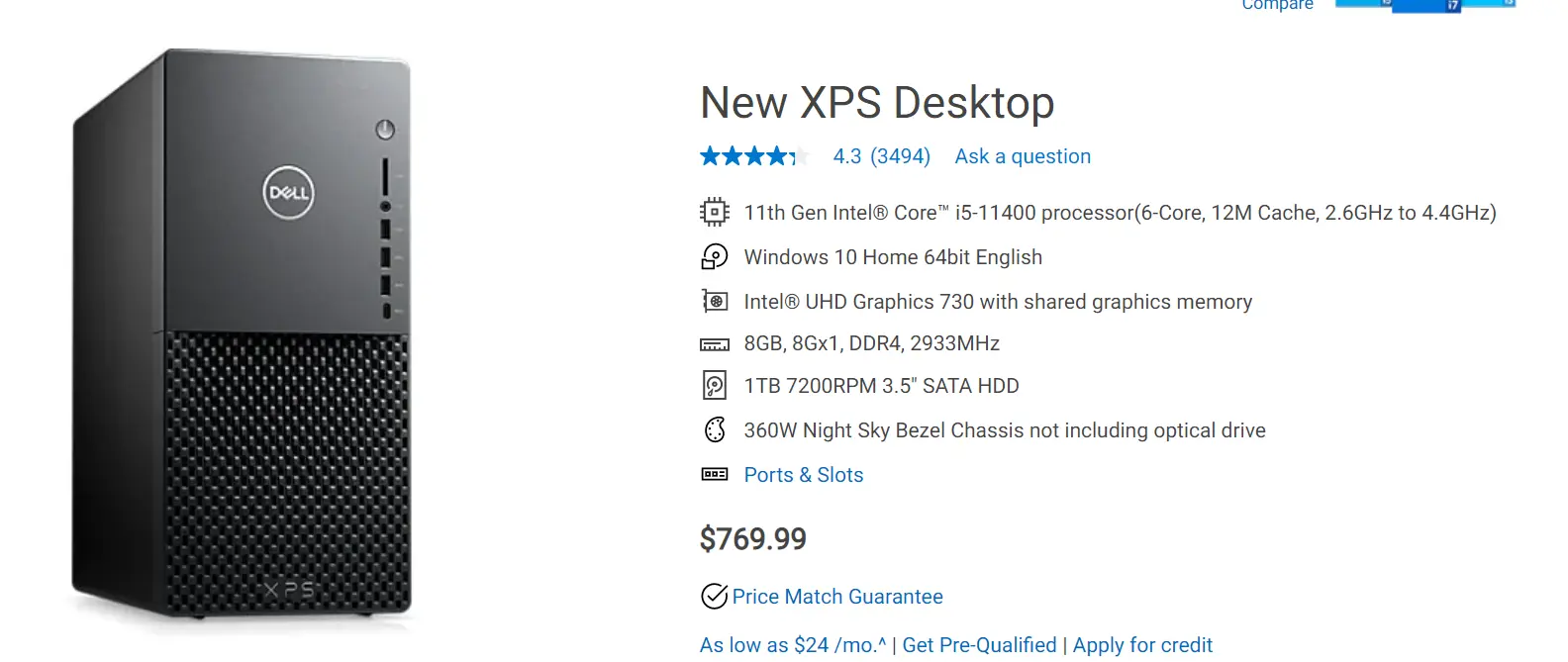Click the Windows operating system icon

tap(714, 256)
